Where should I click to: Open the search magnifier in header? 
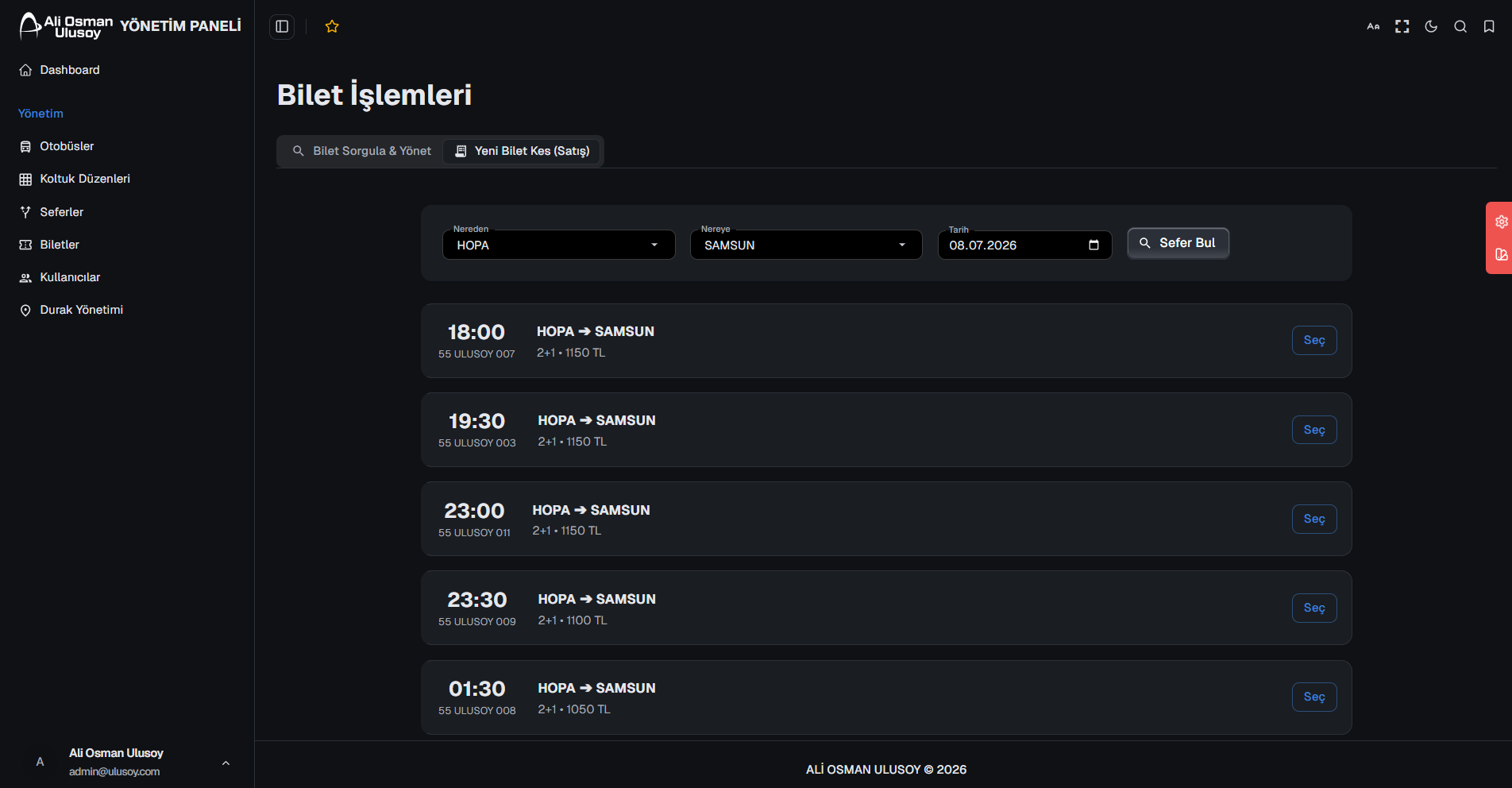(x=1460, y=26)
